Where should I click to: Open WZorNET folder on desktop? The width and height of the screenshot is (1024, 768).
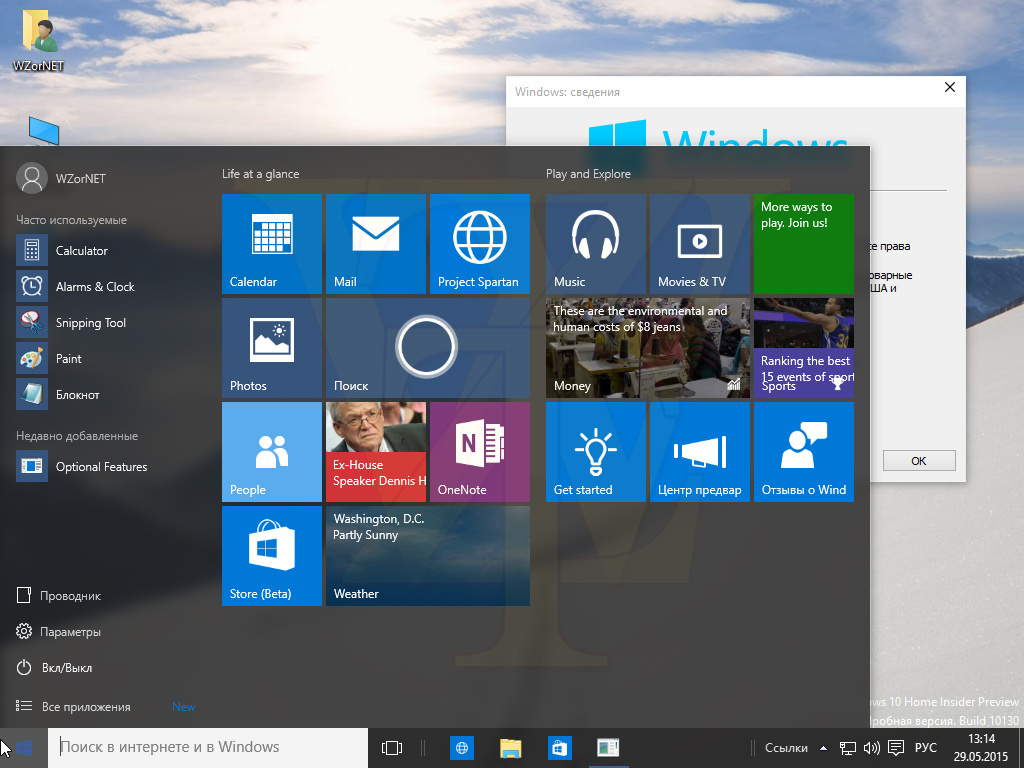pos(39,40)
